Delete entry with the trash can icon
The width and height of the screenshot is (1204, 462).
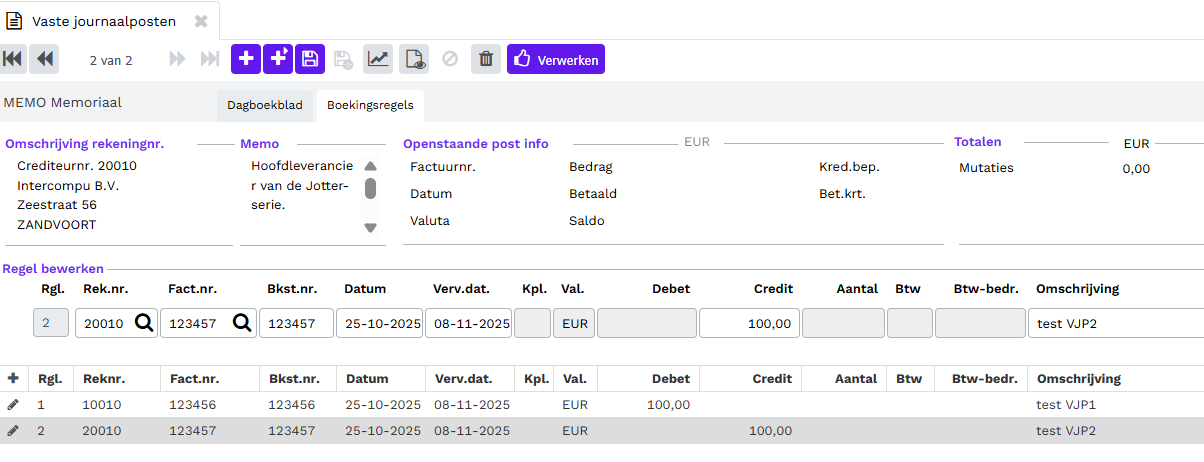point(486,59)
